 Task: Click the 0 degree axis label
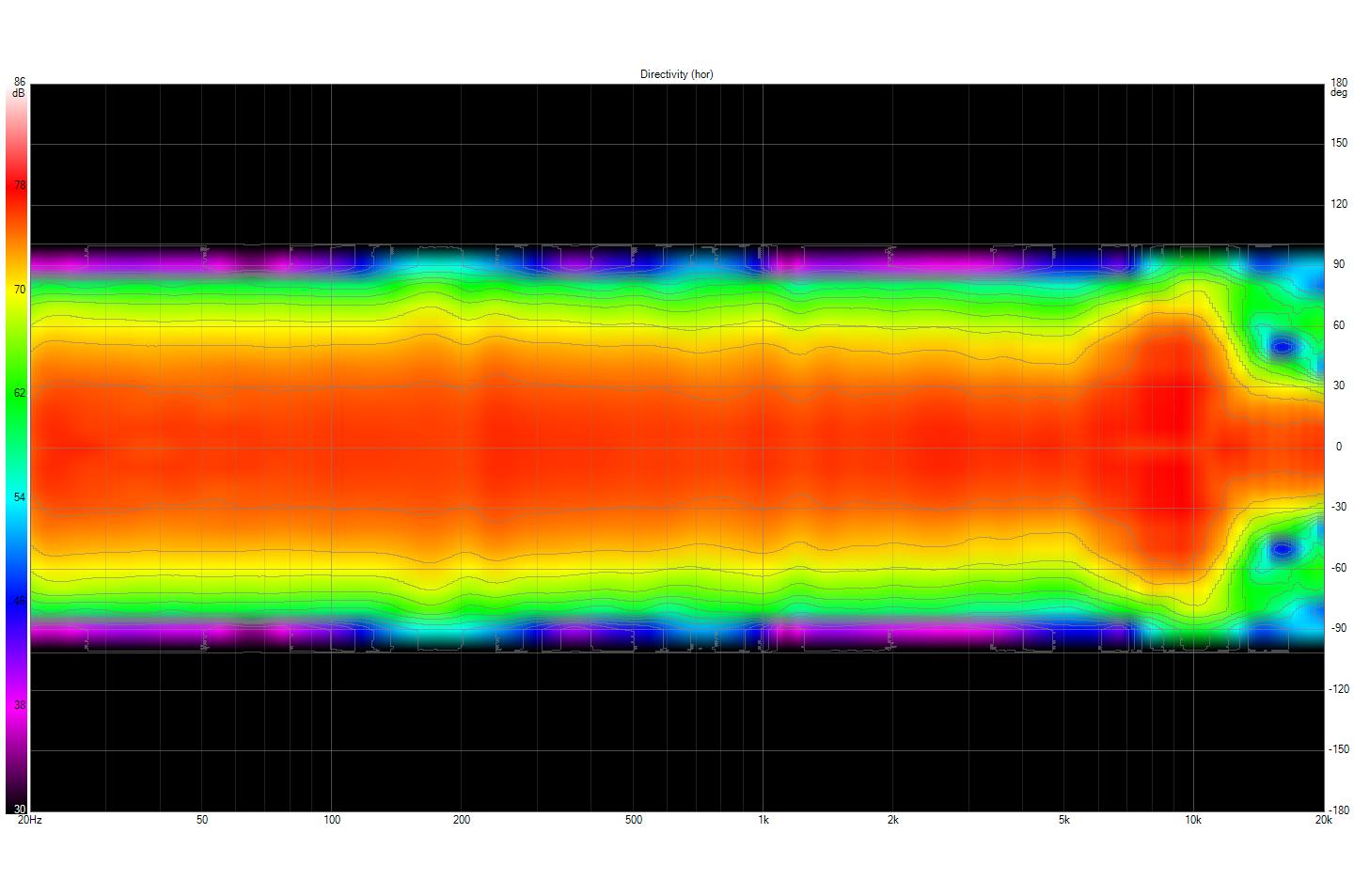click(1339, 447)
